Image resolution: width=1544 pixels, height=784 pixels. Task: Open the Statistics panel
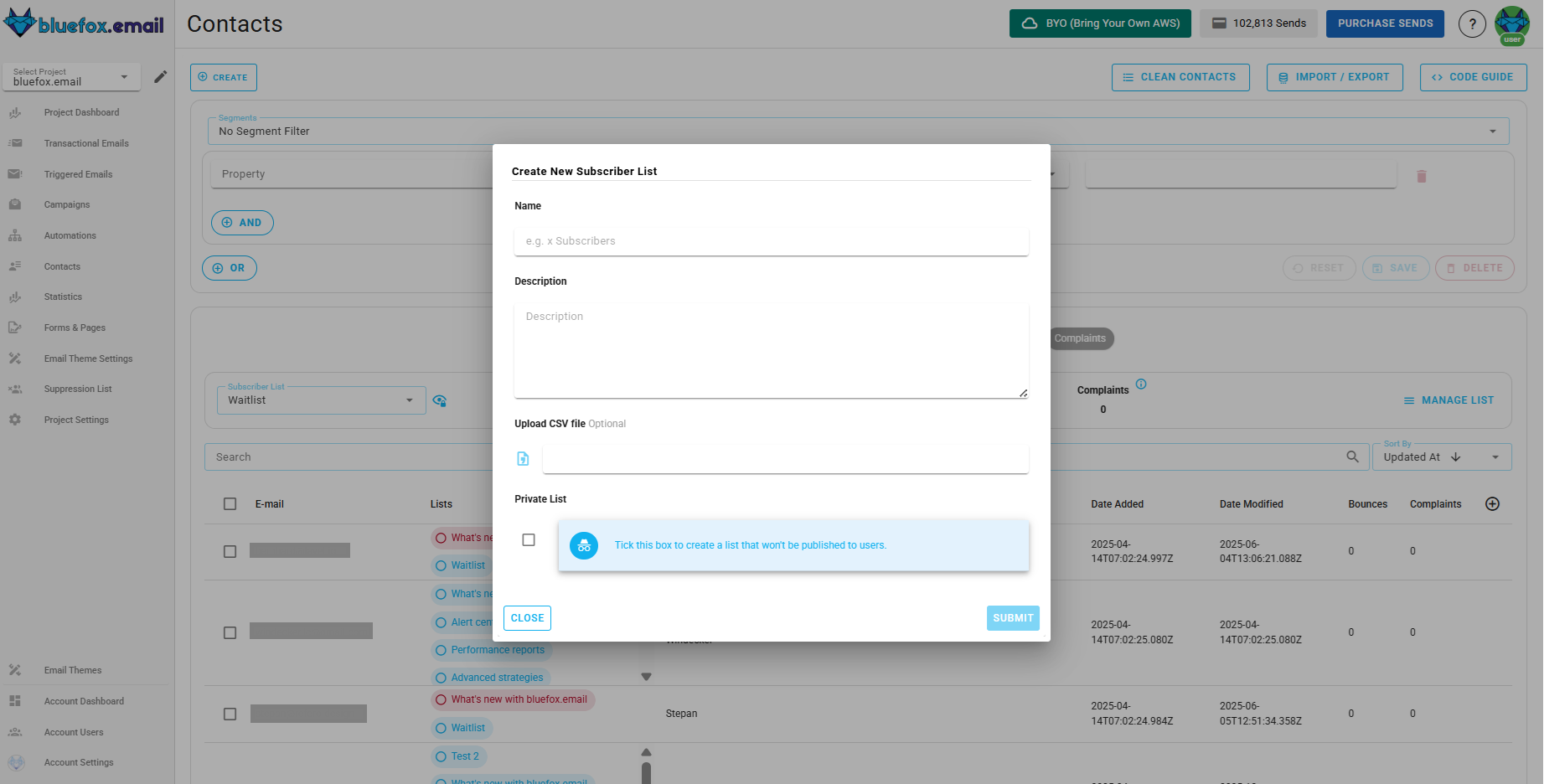(62, 297)
